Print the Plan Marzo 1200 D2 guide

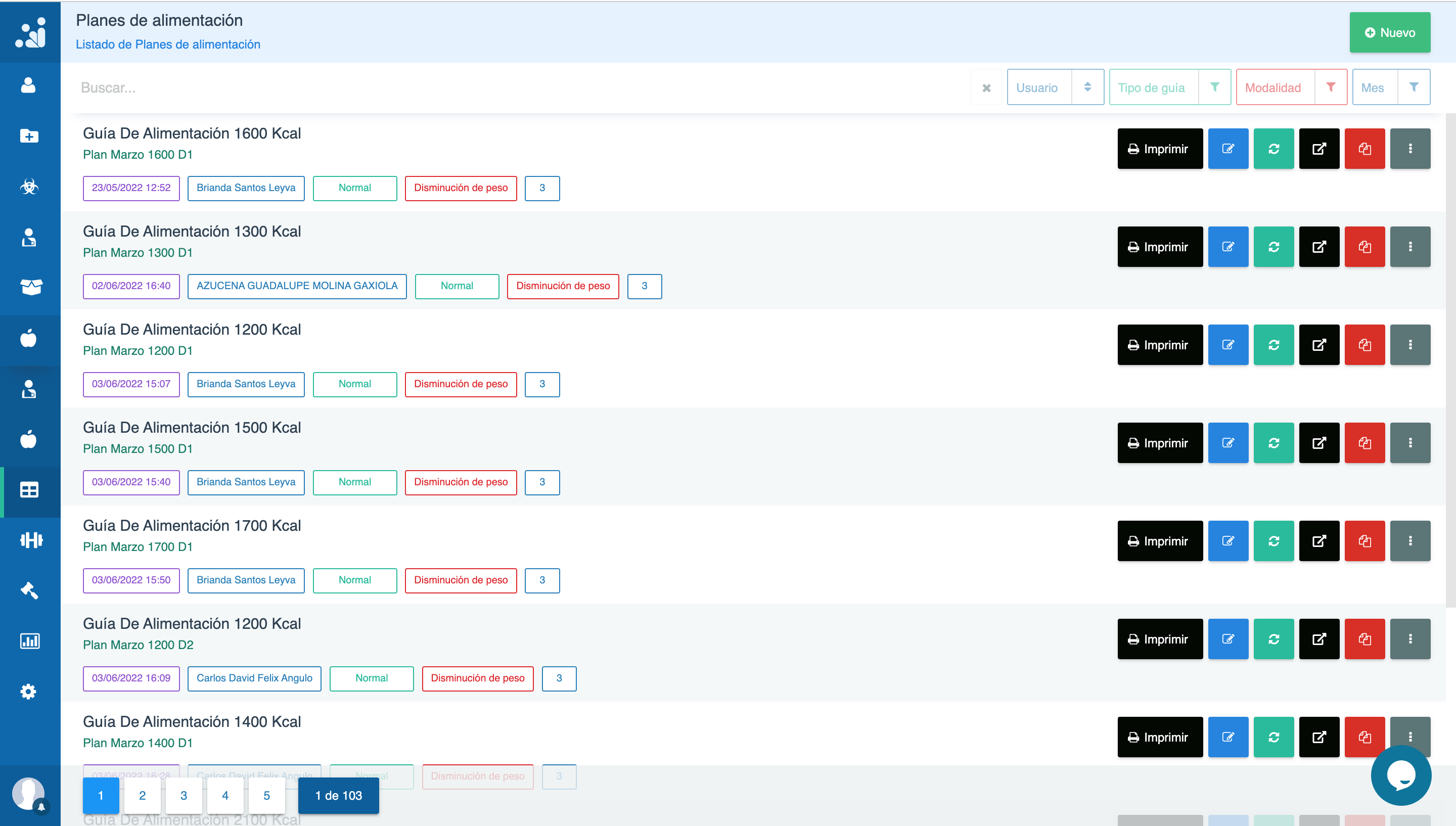(1159, 639)
